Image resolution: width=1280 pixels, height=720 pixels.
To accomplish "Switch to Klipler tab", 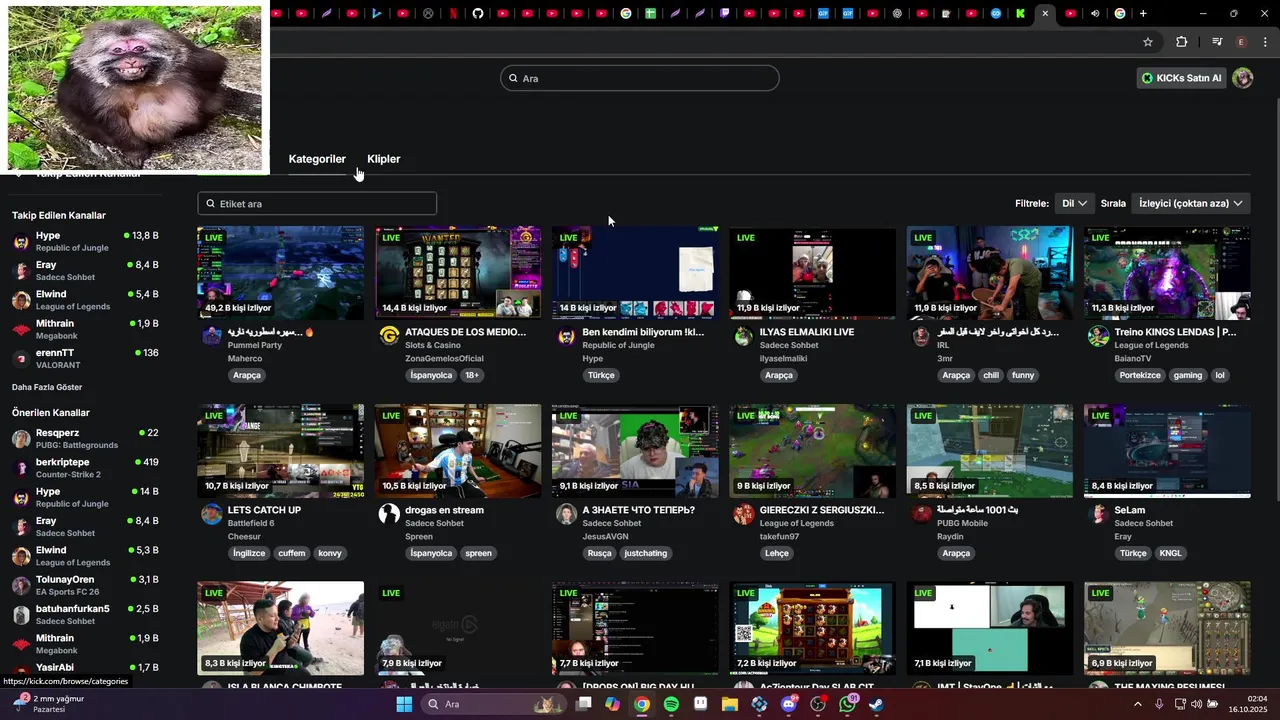I will [384, 159].
